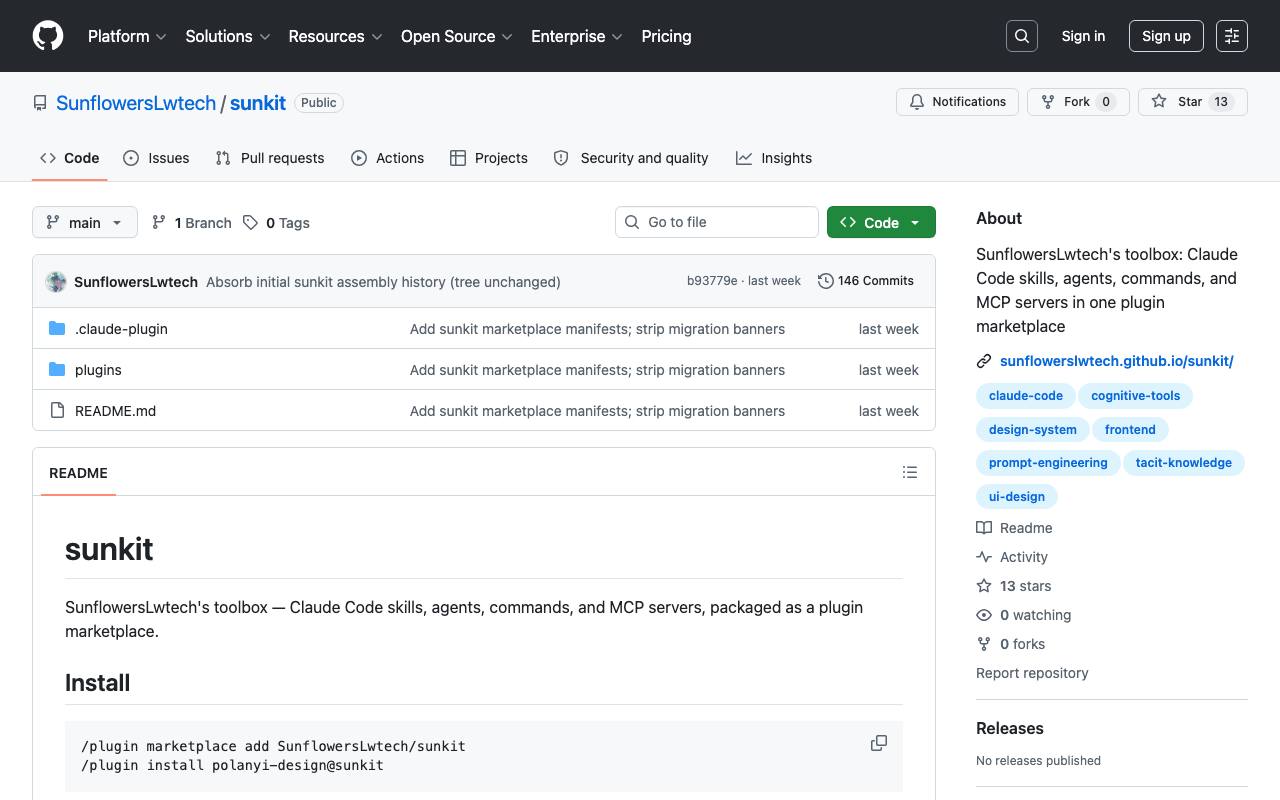1280x800 pixels.
Task: View the 146 Commits history
Action: (x=866, y=281)
